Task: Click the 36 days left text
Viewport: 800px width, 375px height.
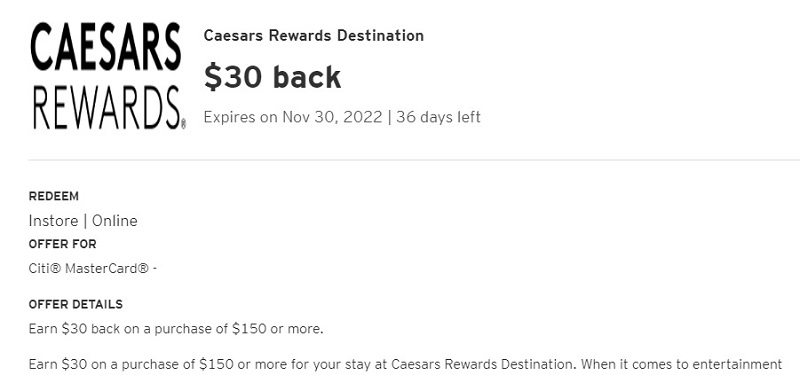Action: [438, 117]
